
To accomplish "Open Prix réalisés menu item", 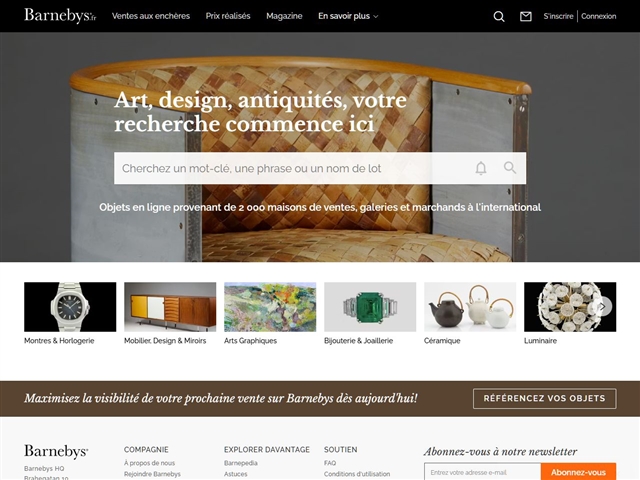I will (x=228, y=16).
